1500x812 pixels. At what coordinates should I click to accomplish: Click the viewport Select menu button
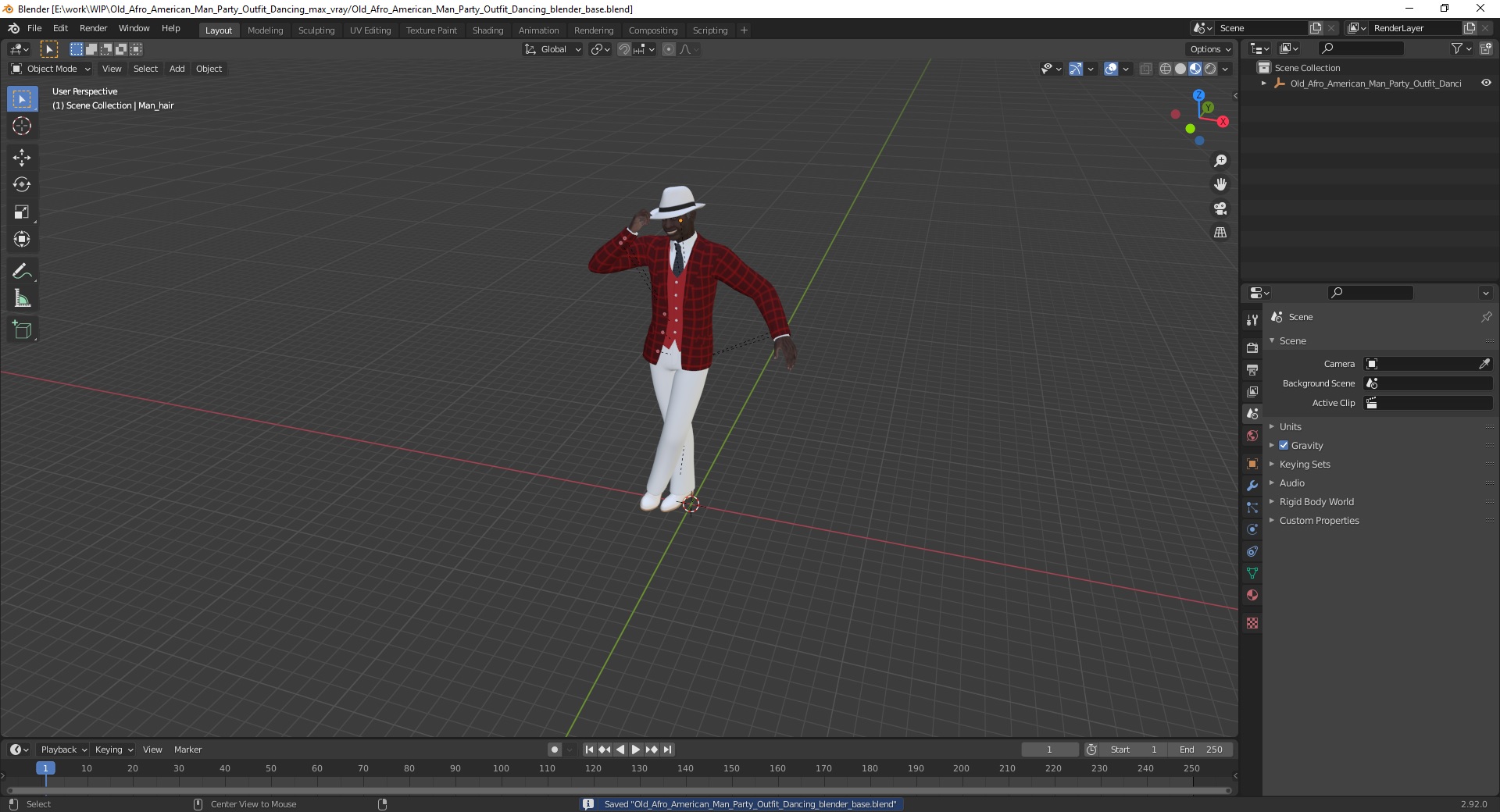(145, 69)
